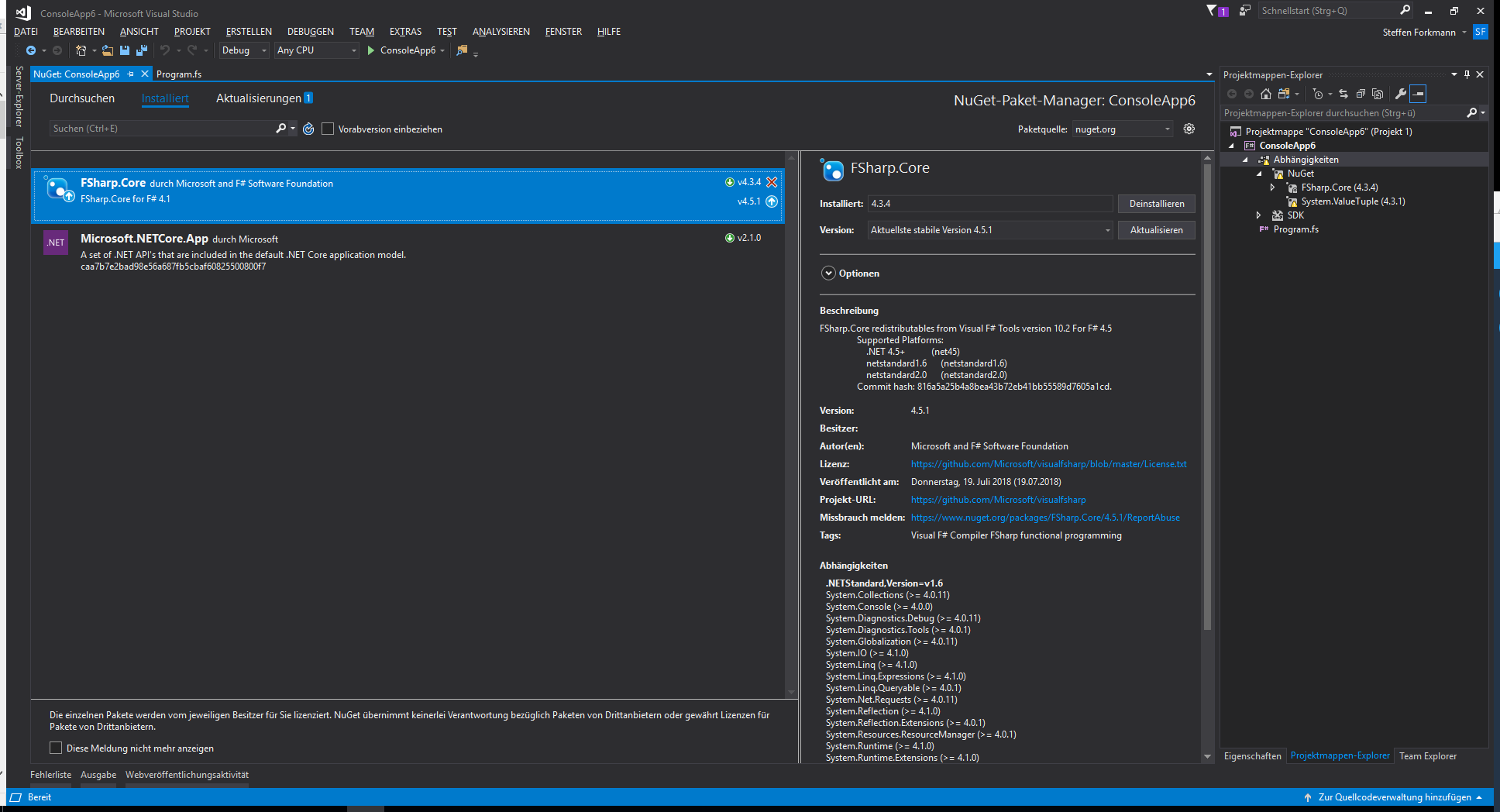Click the Undo toolbar icon
The width and height of the screenshot is (1500, 812).
pos(165,50)
